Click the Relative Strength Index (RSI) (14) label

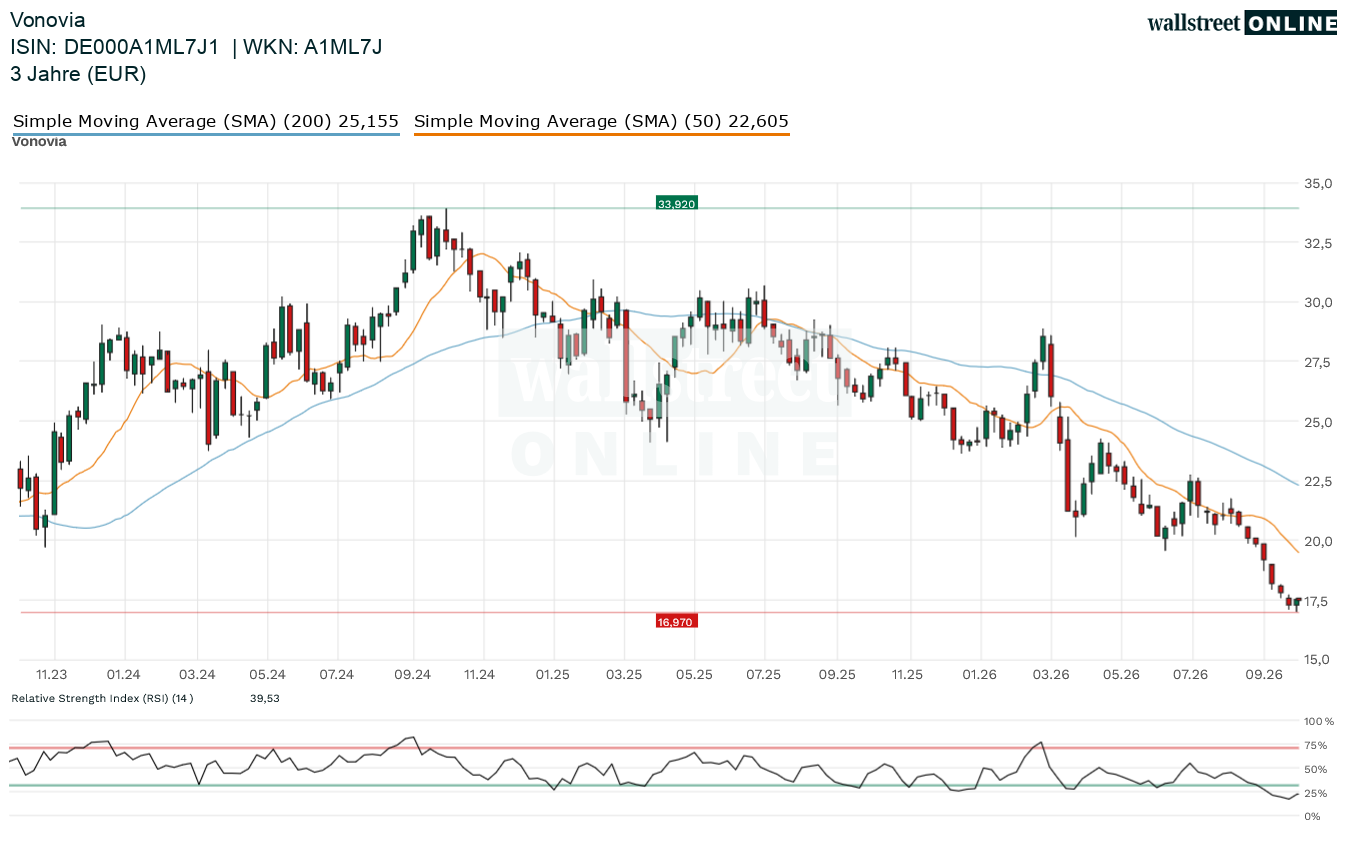coord(102,698)
